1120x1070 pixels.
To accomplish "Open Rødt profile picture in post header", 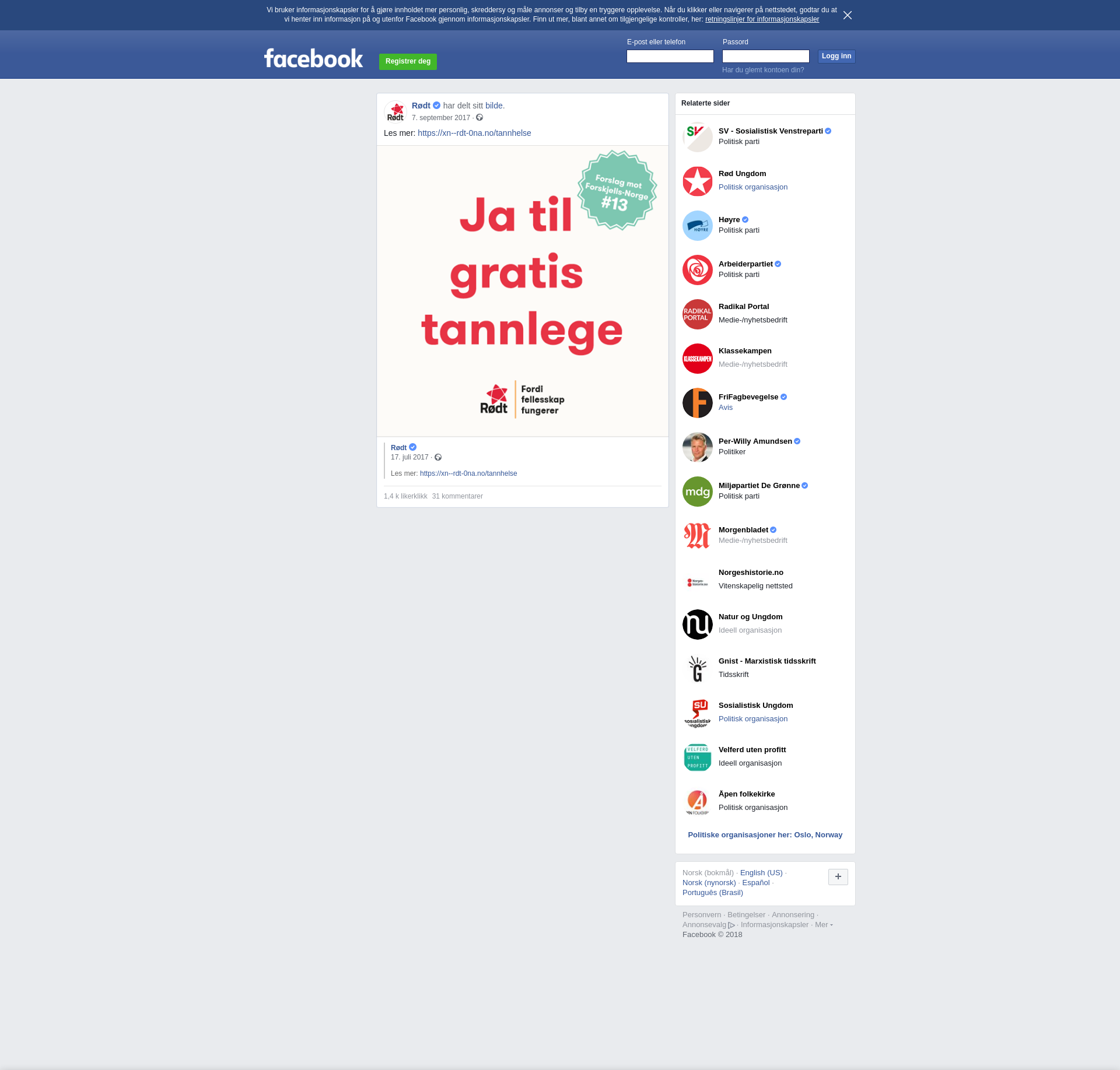I will point(395,111).
